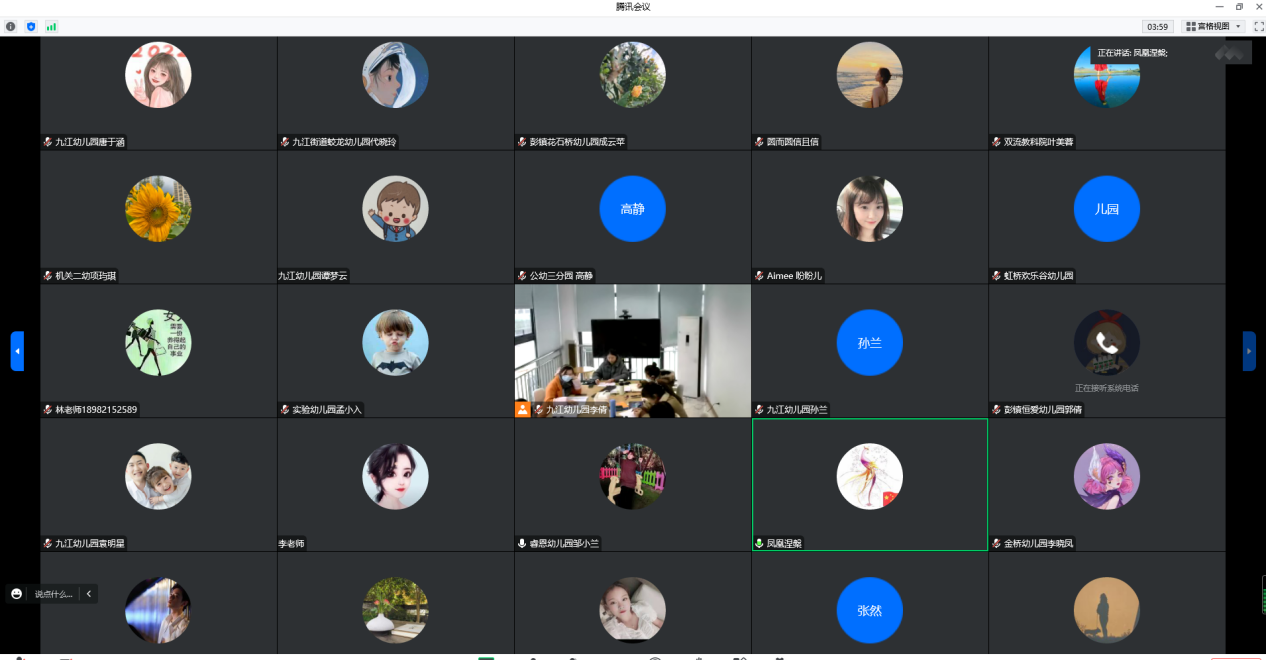The height and width of the screenshot is (660, 1266).
Task: Enter full screen mode via the corner icon
Action: click(x=1258, y=26)
